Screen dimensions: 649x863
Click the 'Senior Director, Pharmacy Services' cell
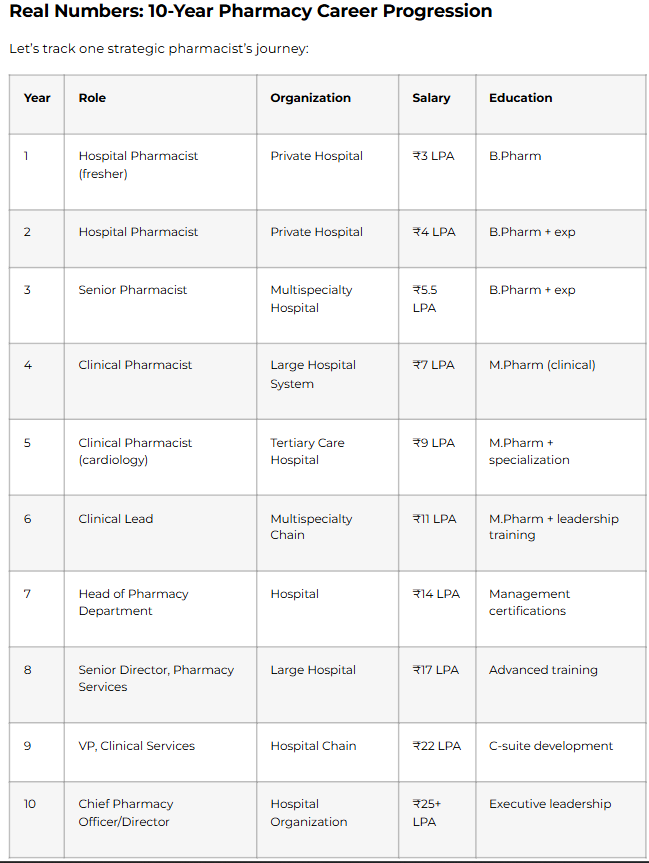(156, 678)
